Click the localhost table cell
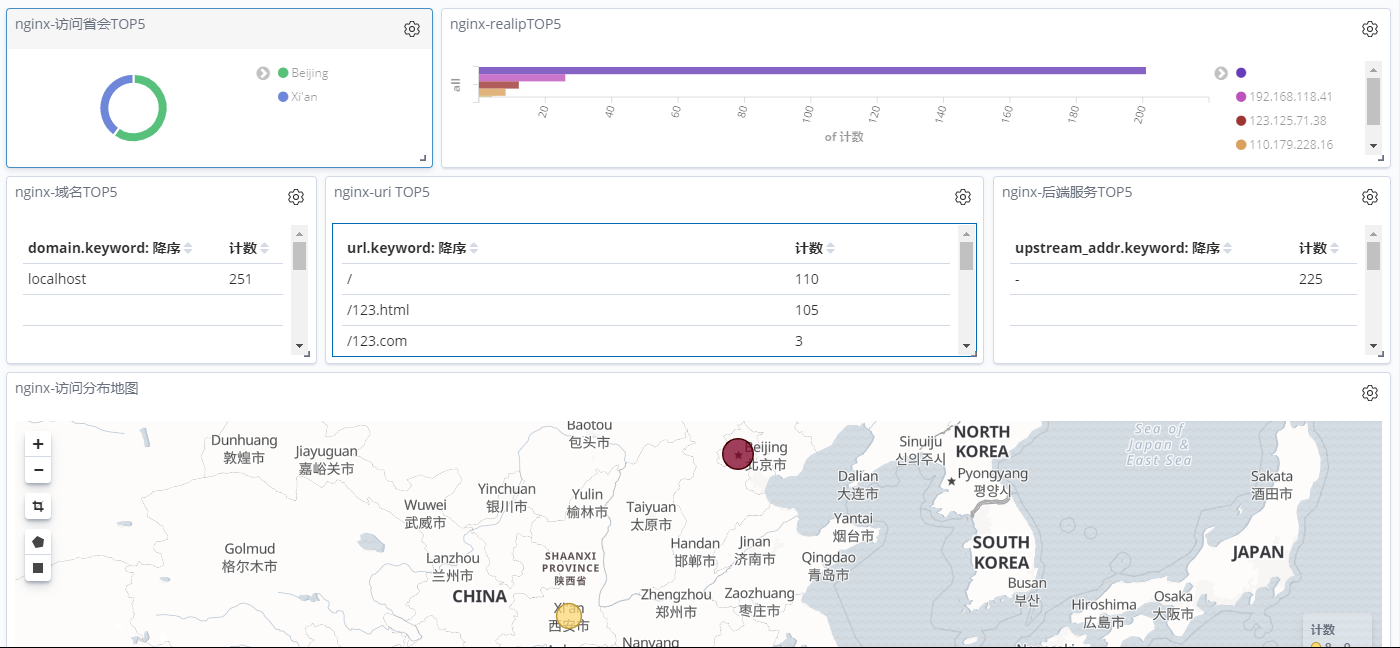Screen dimensions: 1400x648 [x=57, y=279]
